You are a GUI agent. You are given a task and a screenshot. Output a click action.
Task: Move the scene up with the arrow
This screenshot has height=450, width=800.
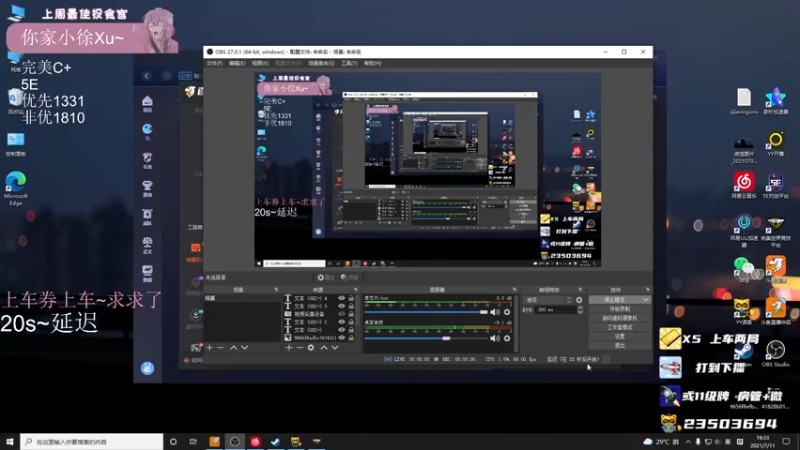pyautogui.click(x=234, y=347)
